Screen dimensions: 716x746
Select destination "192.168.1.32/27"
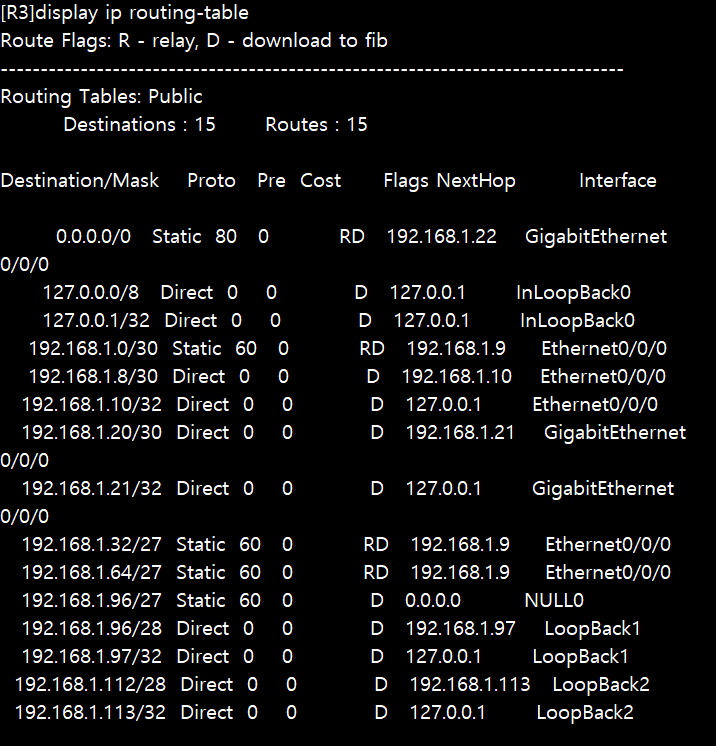click(92, 545)
